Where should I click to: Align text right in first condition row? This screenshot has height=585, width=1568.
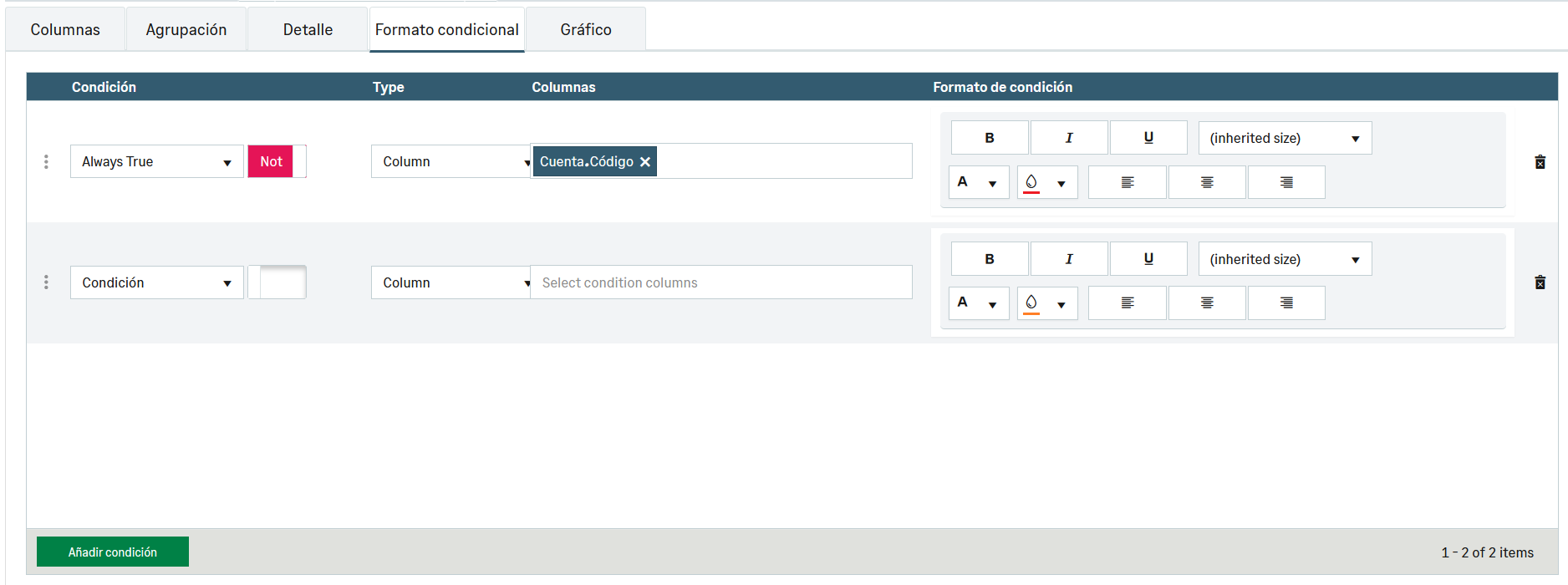tap(1286, 182)
